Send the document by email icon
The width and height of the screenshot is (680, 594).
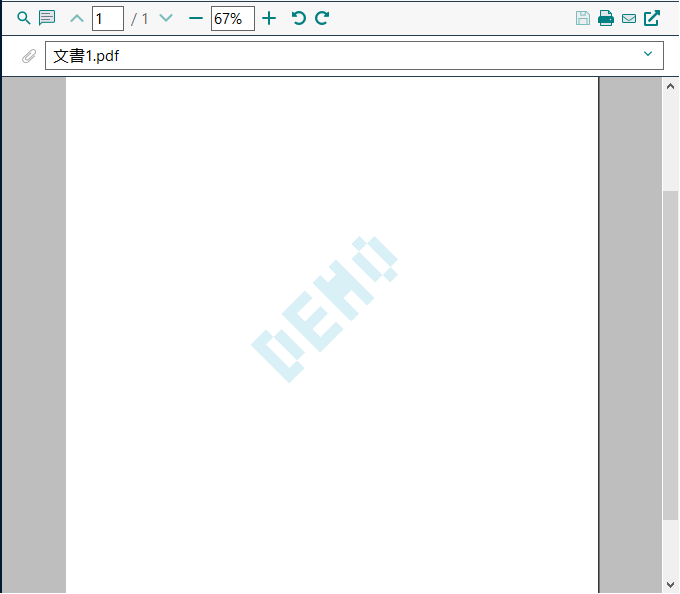click(x=629, y=18)
